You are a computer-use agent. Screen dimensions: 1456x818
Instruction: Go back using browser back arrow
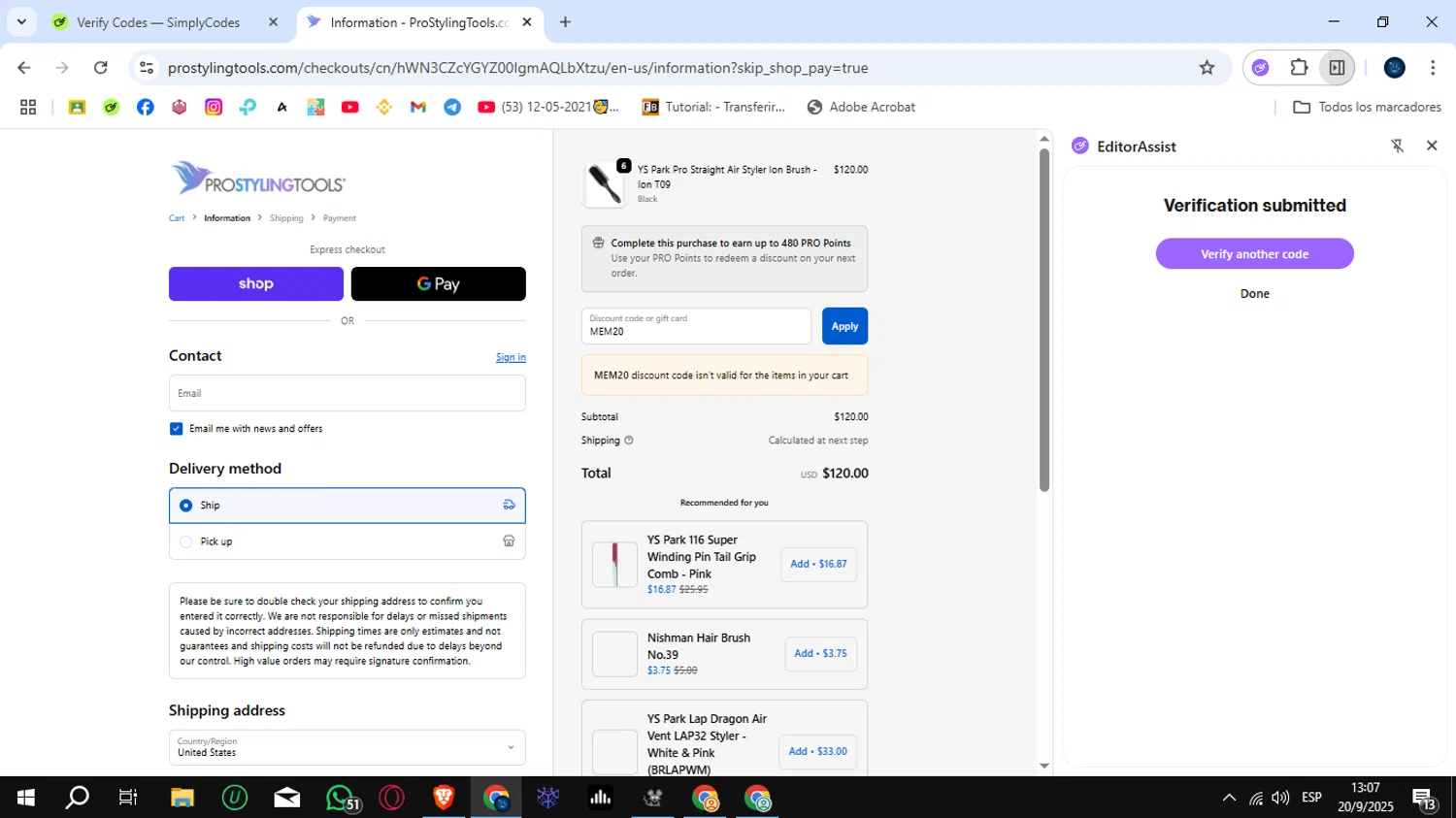[x=24, y=68]
